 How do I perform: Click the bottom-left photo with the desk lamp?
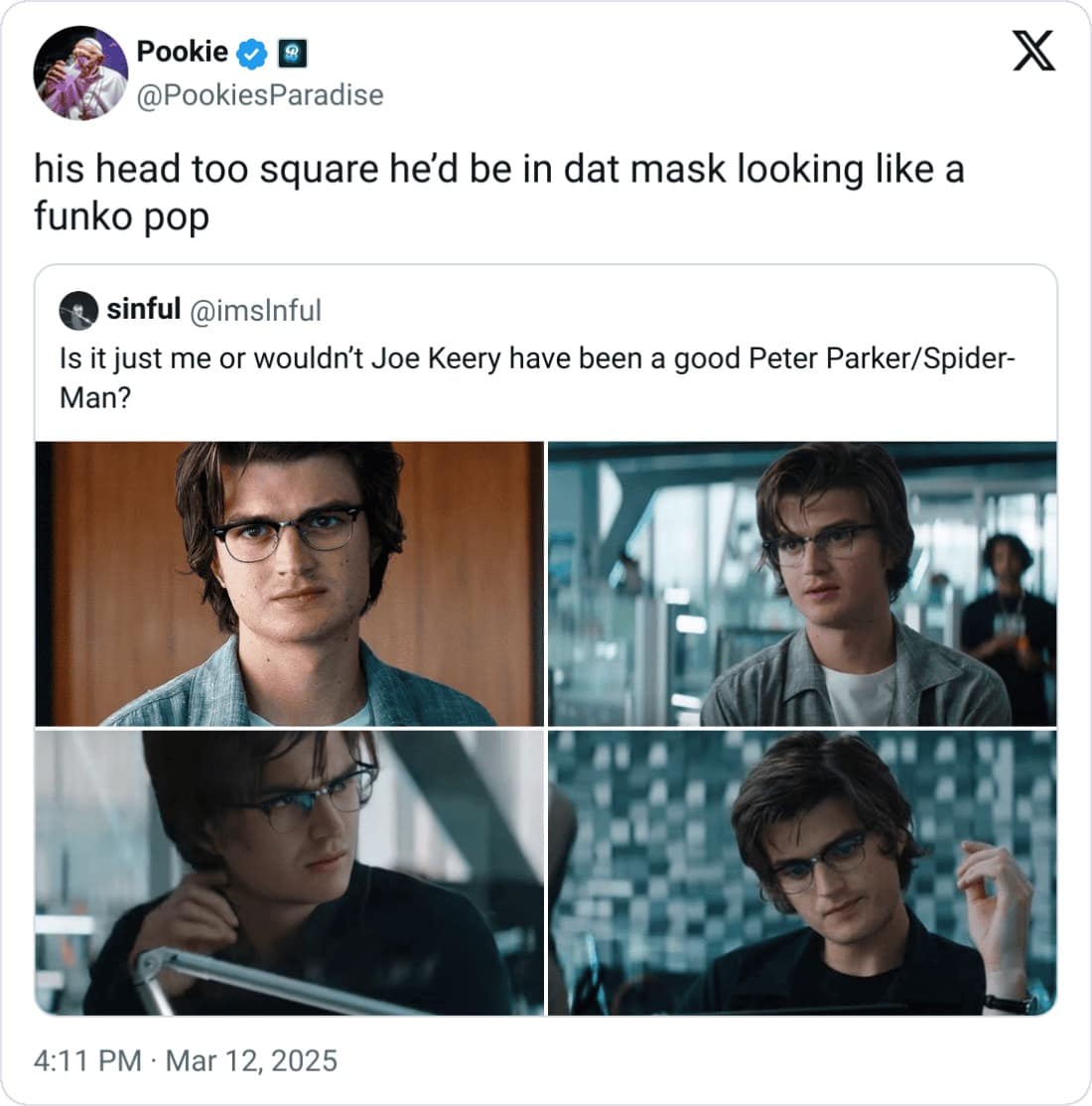point(288,874)
